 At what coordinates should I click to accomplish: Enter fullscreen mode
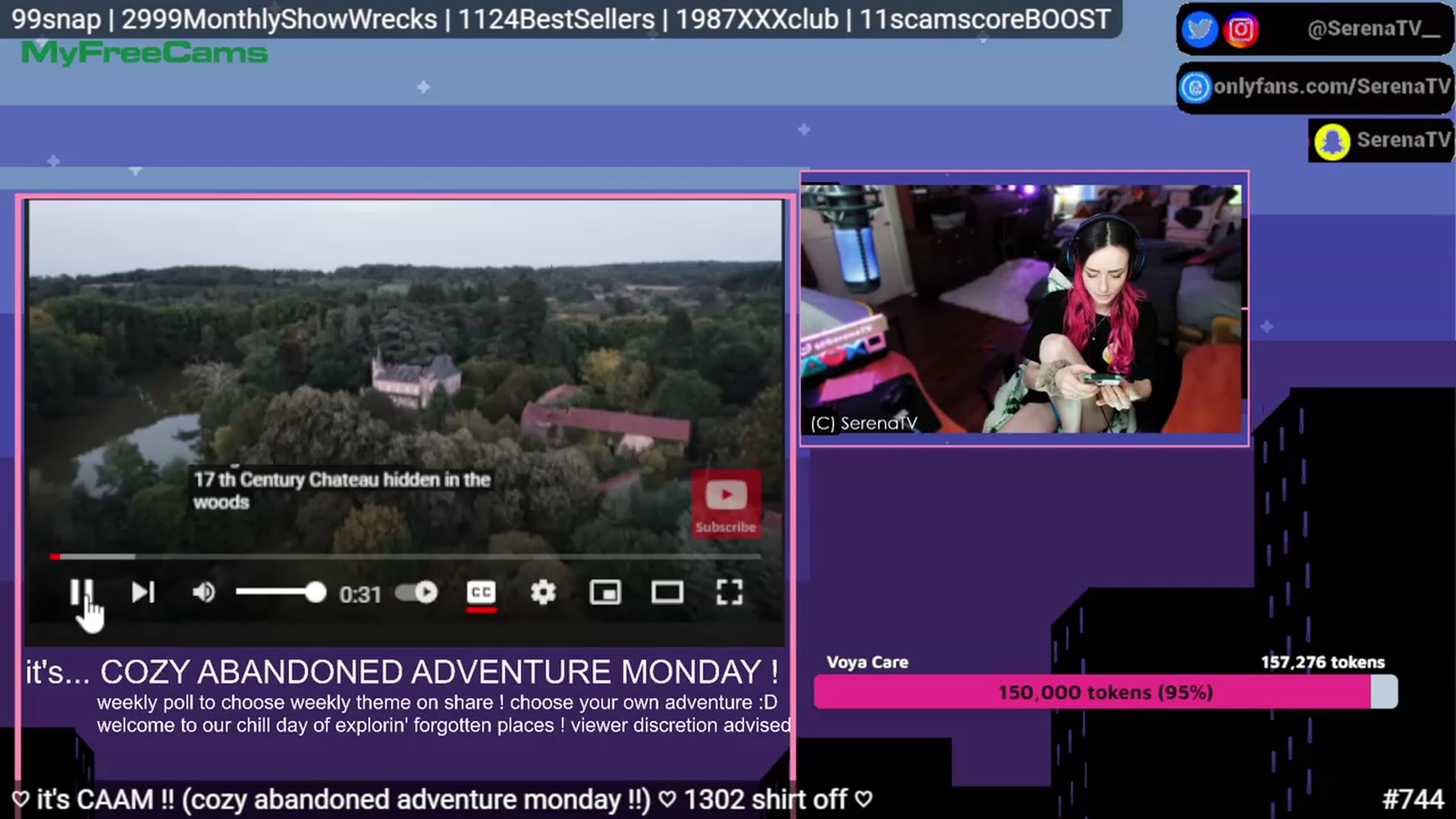[730, 592]
